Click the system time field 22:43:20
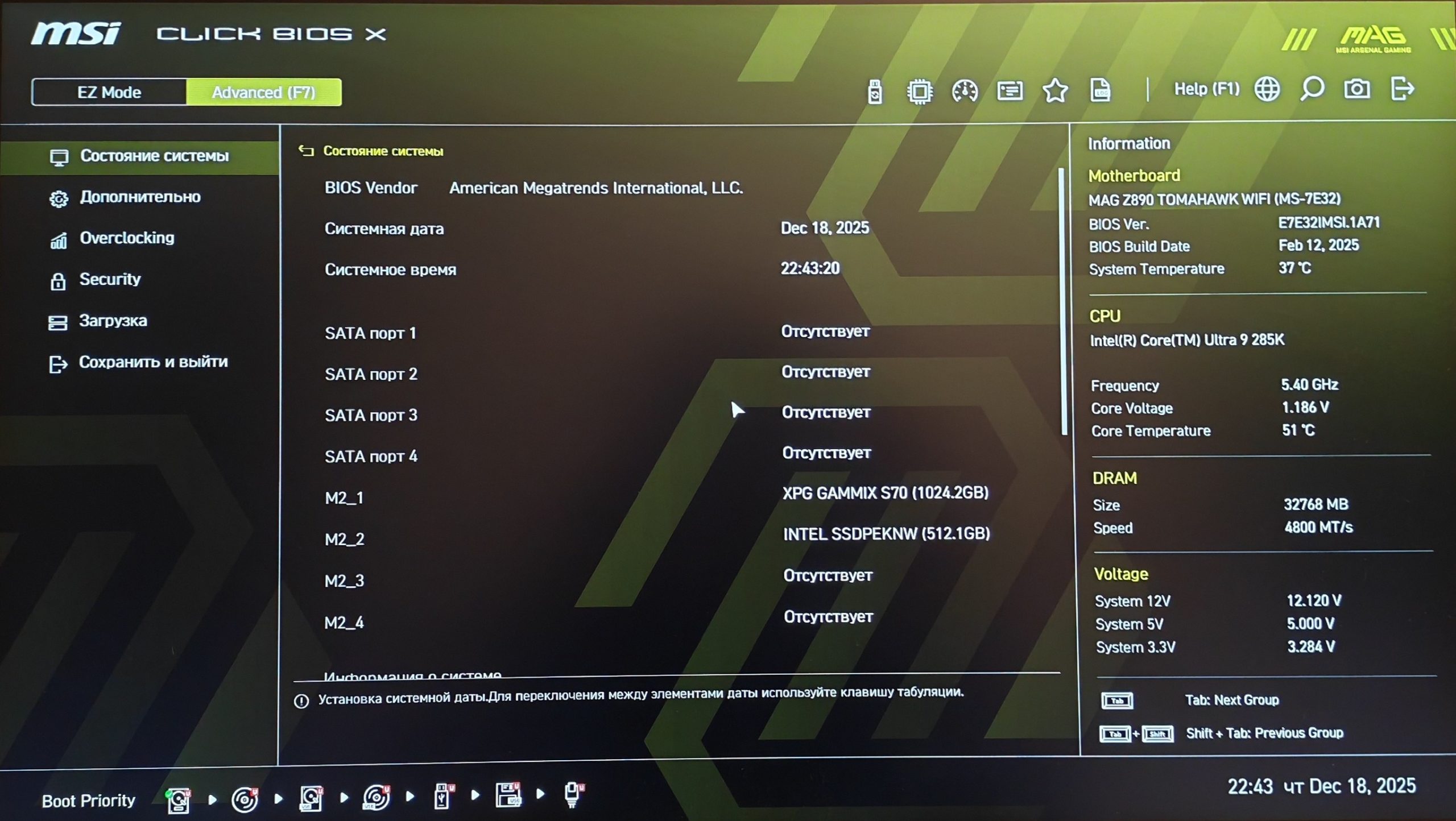Image resolution: width=1456 pixels, height=821 pixels. tap(810, 268)
